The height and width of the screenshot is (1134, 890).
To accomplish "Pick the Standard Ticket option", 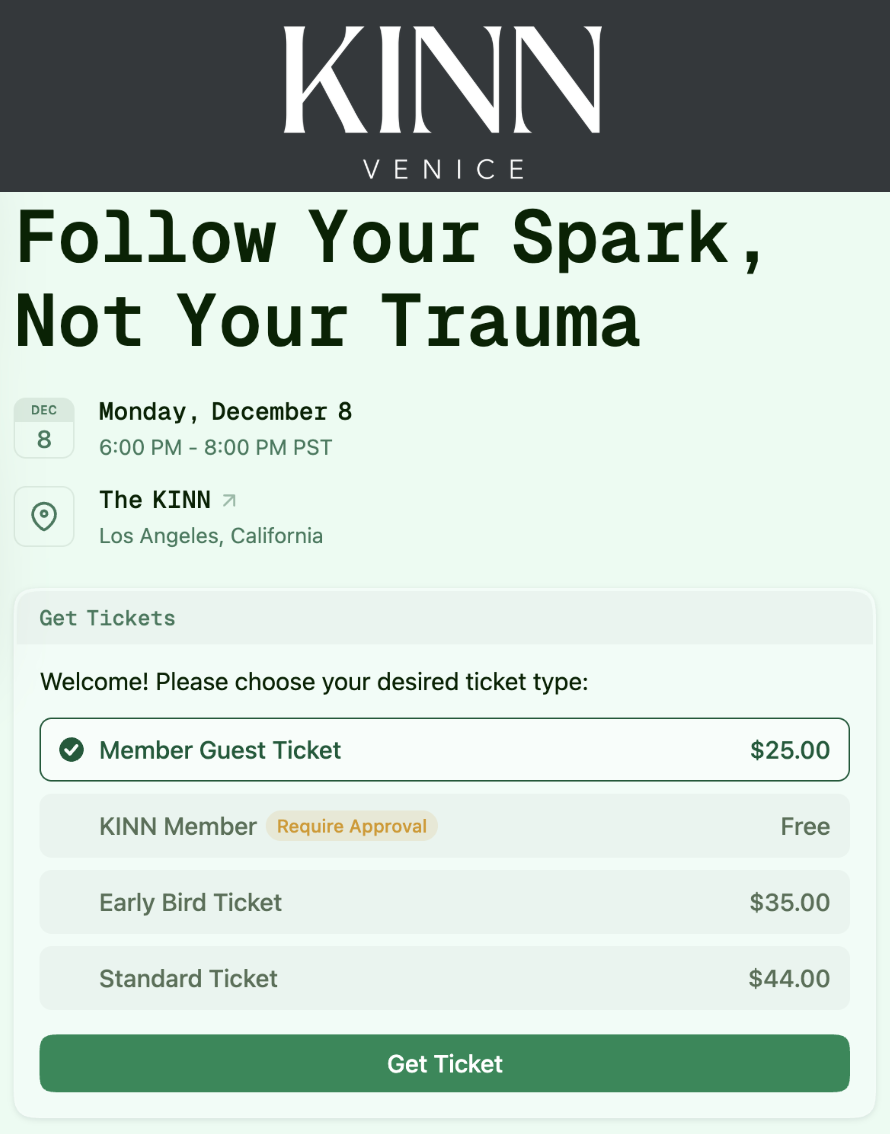I will pyautogui.click(x=444, y=978).
